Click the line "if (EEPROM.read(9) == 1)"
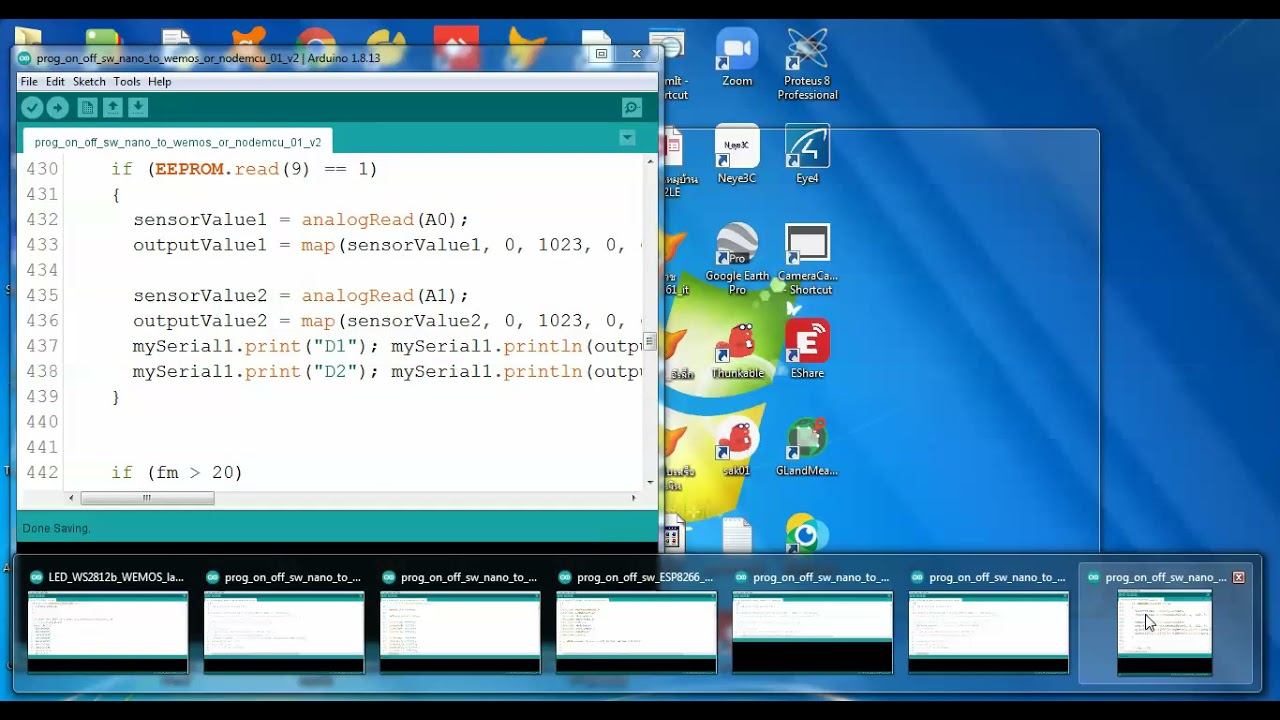Viewport: 1280px width, 720px height. (x=244, y=169)
